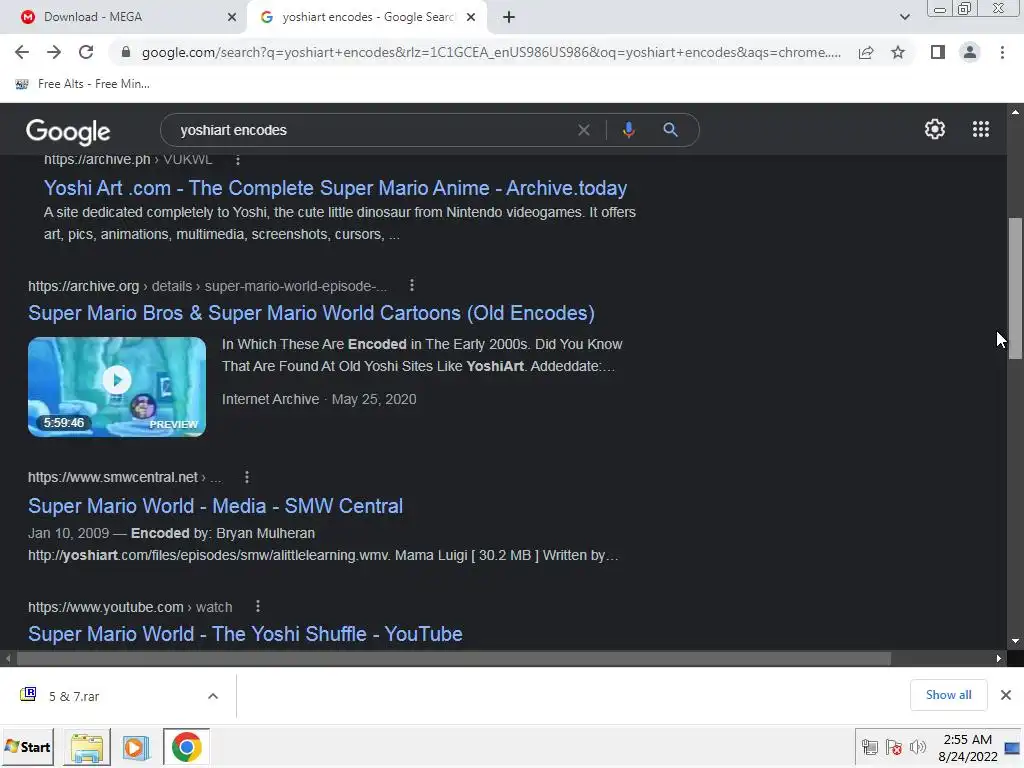Show all downloads
The height and width of the screenshot is (768, 1024).
coord(948,695)
